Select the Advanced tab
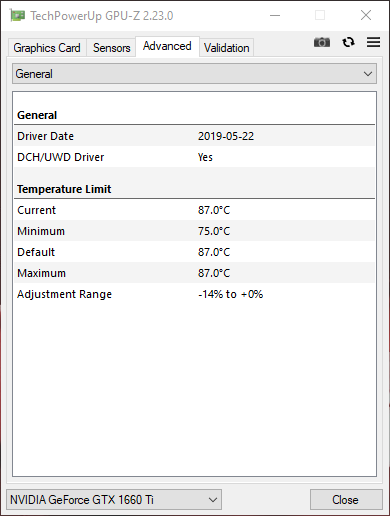Viewport: 390px width, 516px height. pos(167,46)
